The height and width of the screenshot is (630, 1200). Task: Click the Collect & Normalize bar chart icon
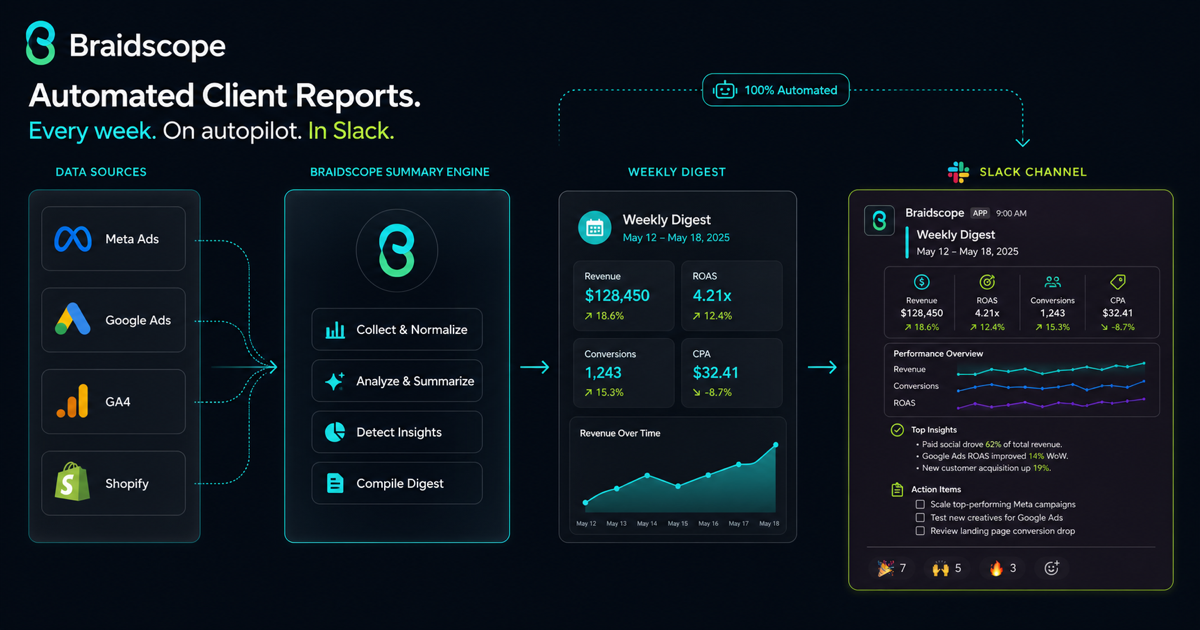[x=335, y=329]
